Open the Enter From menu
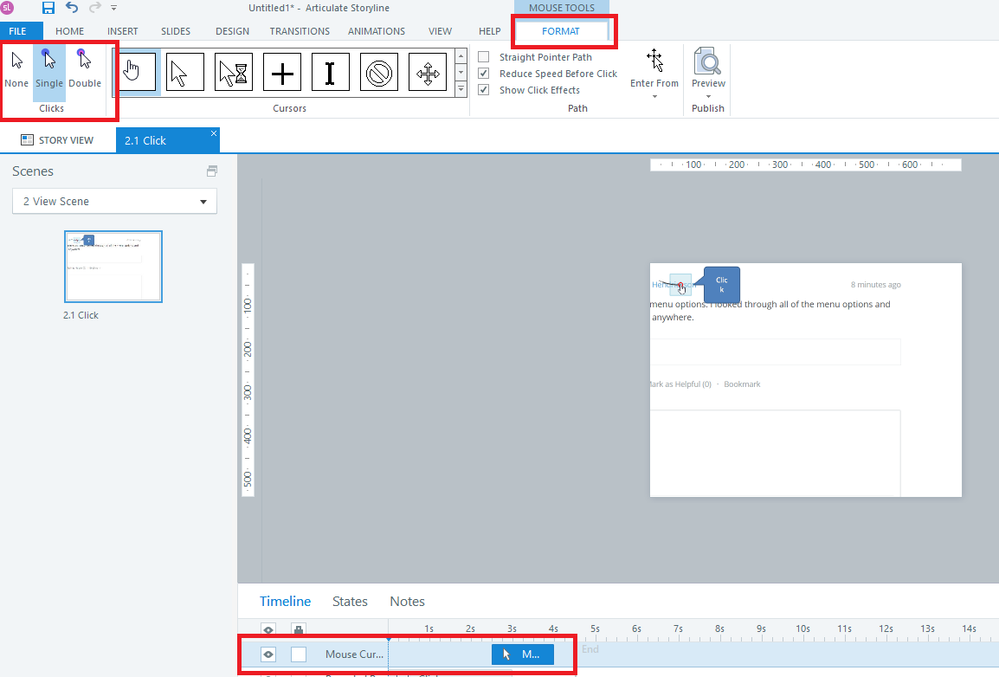This screenshot has height=677, width=999. coord(654,73)
